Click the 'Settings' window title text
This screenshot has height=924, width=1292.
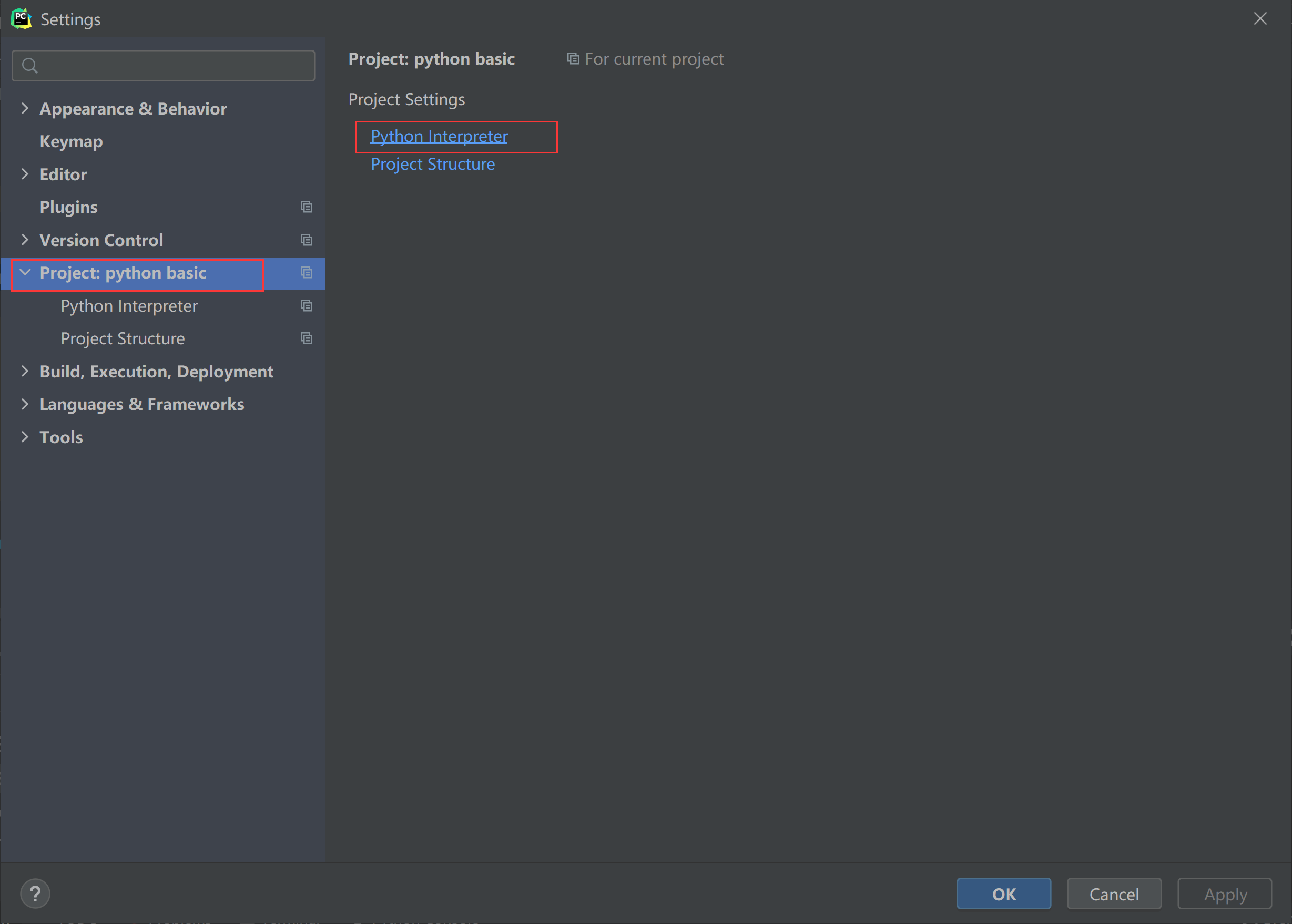click(70, 19)
